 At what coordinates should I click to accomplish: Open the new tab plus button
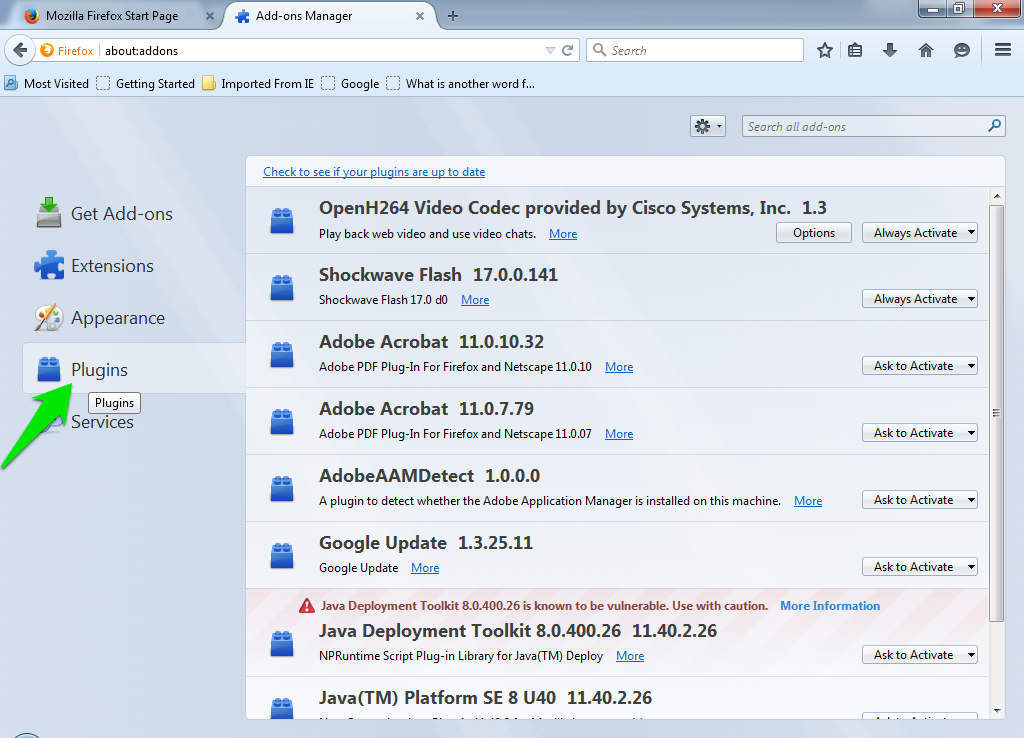[x=453, y=16]
